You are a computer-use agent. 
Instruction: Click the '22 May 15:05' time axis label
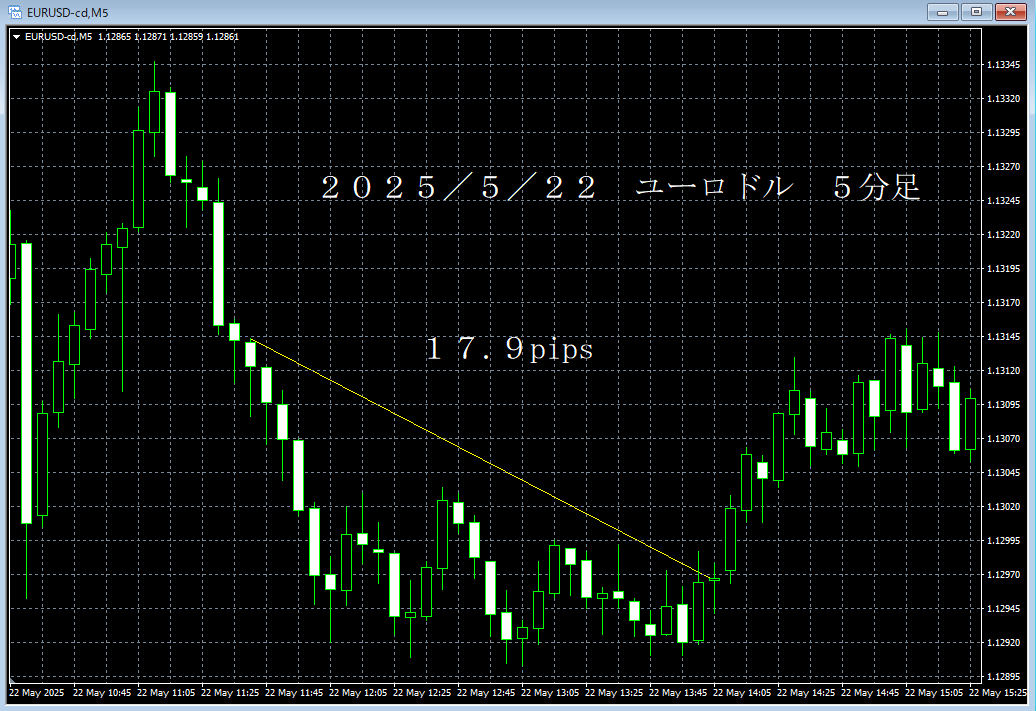point(935,692)
